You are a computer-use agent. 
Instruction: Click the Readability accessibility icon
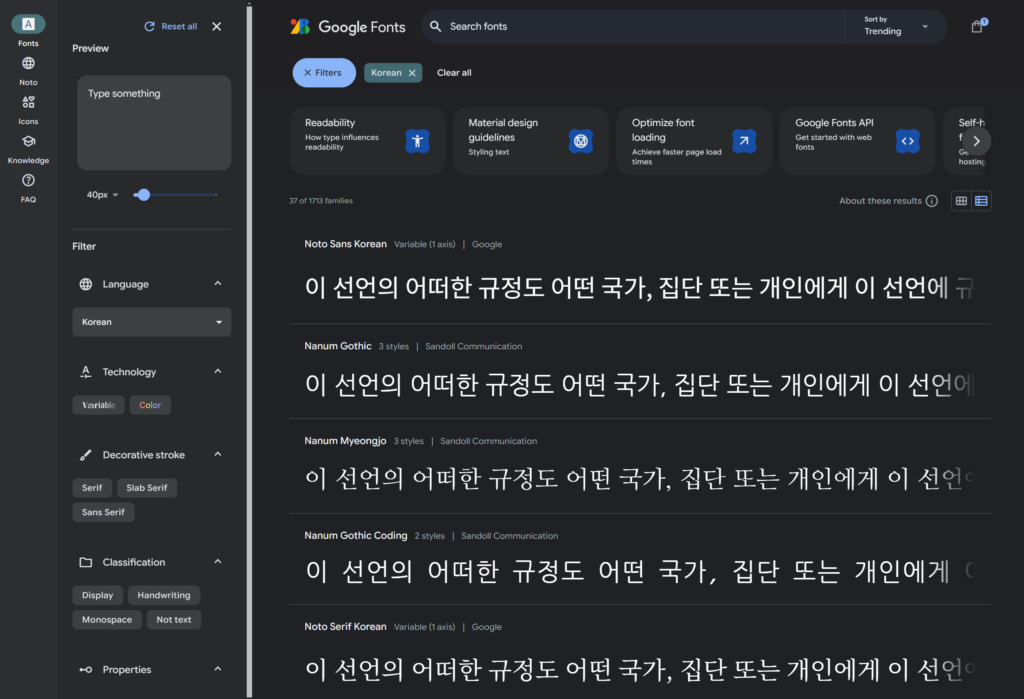pos(417,141)
